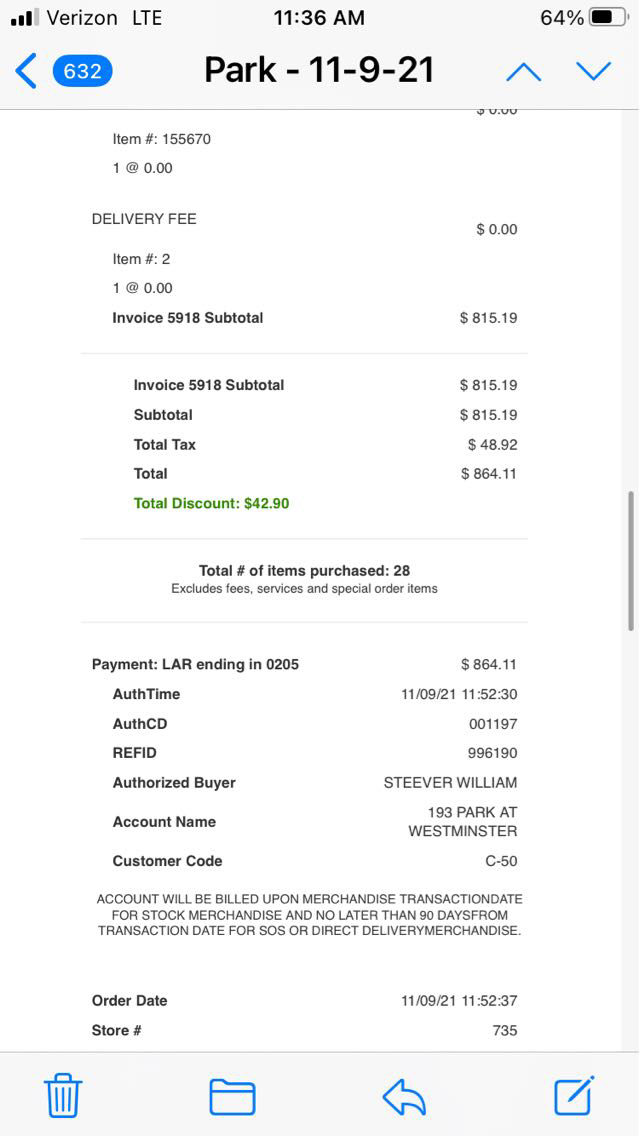Open reply options with the reply arrow

[404, 1096]
